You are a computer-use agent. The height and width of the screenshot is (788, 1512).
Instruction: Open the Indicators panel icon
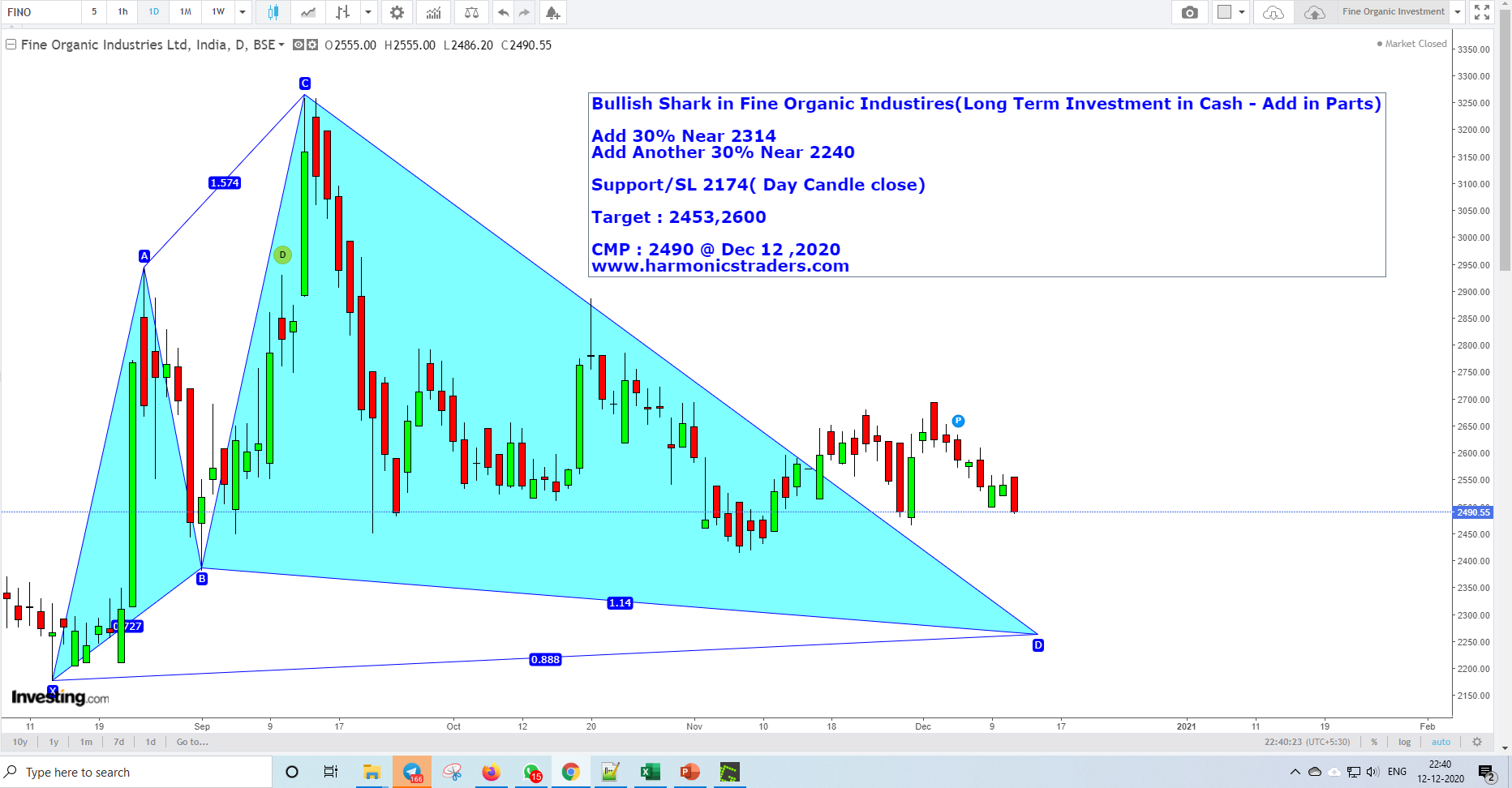pos(434,12)
